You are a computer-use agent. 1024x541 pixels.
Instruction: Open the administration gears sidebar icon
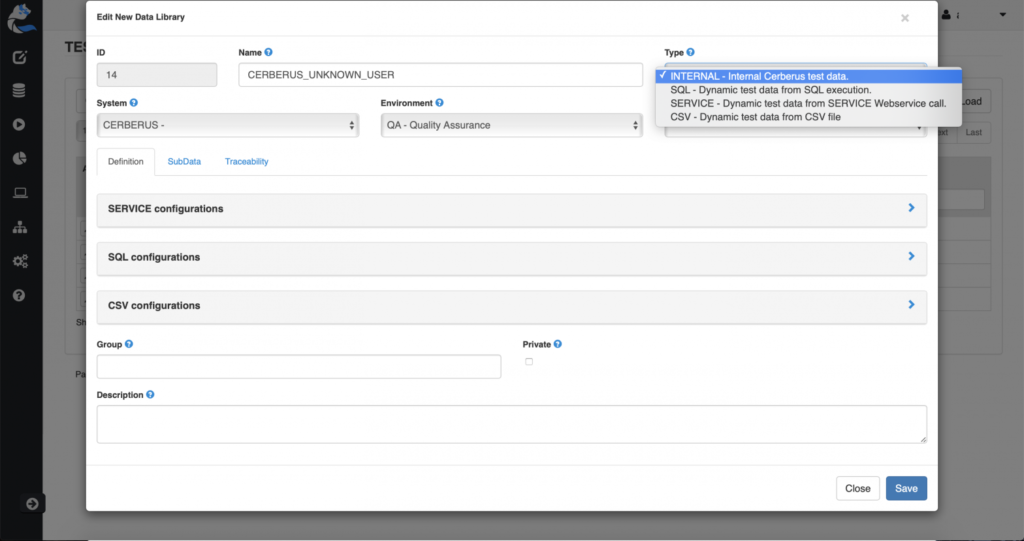point(20,261)
